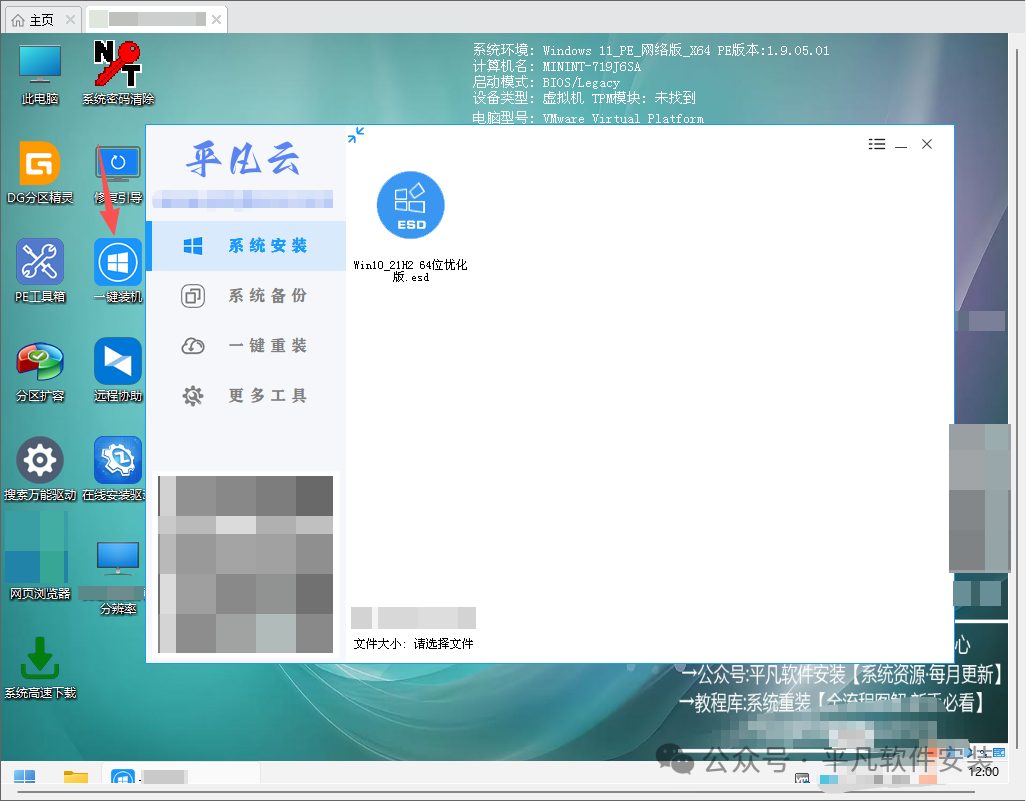Image resolution: width=1026 pixels, height=801 pixels.
Task: Open the 更多工具 sidebar section
Action: coord(249,395)
